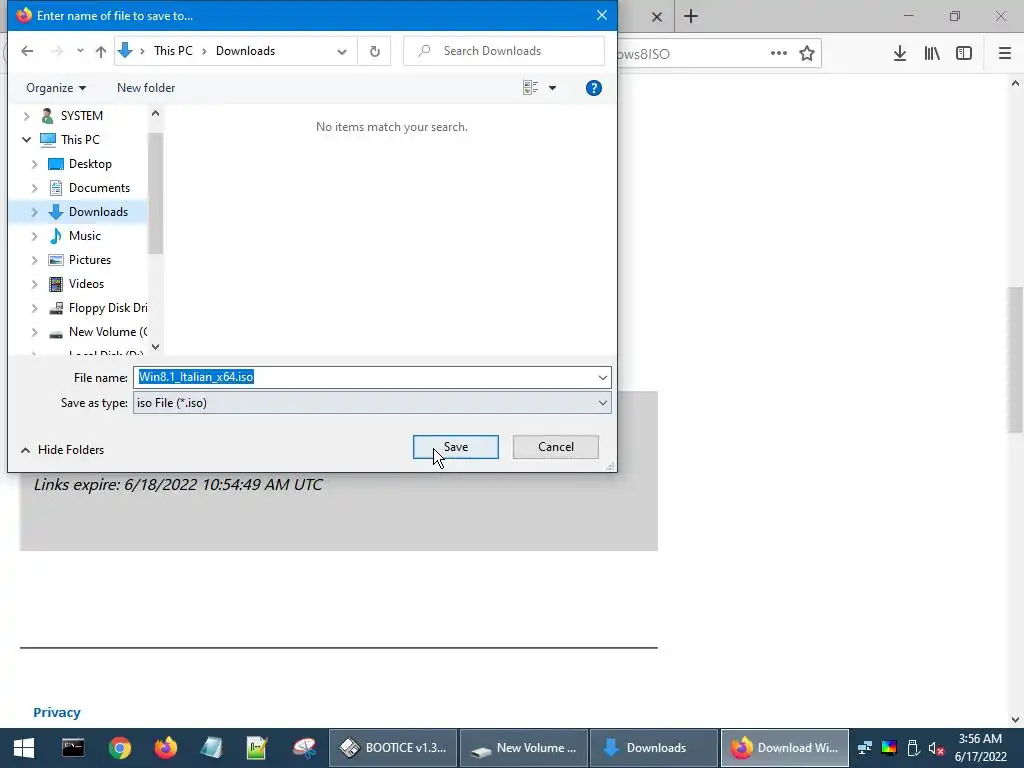1024x768 pixels.
Task: Open the green checklist taskbar app icon
Action: (257, 748)
